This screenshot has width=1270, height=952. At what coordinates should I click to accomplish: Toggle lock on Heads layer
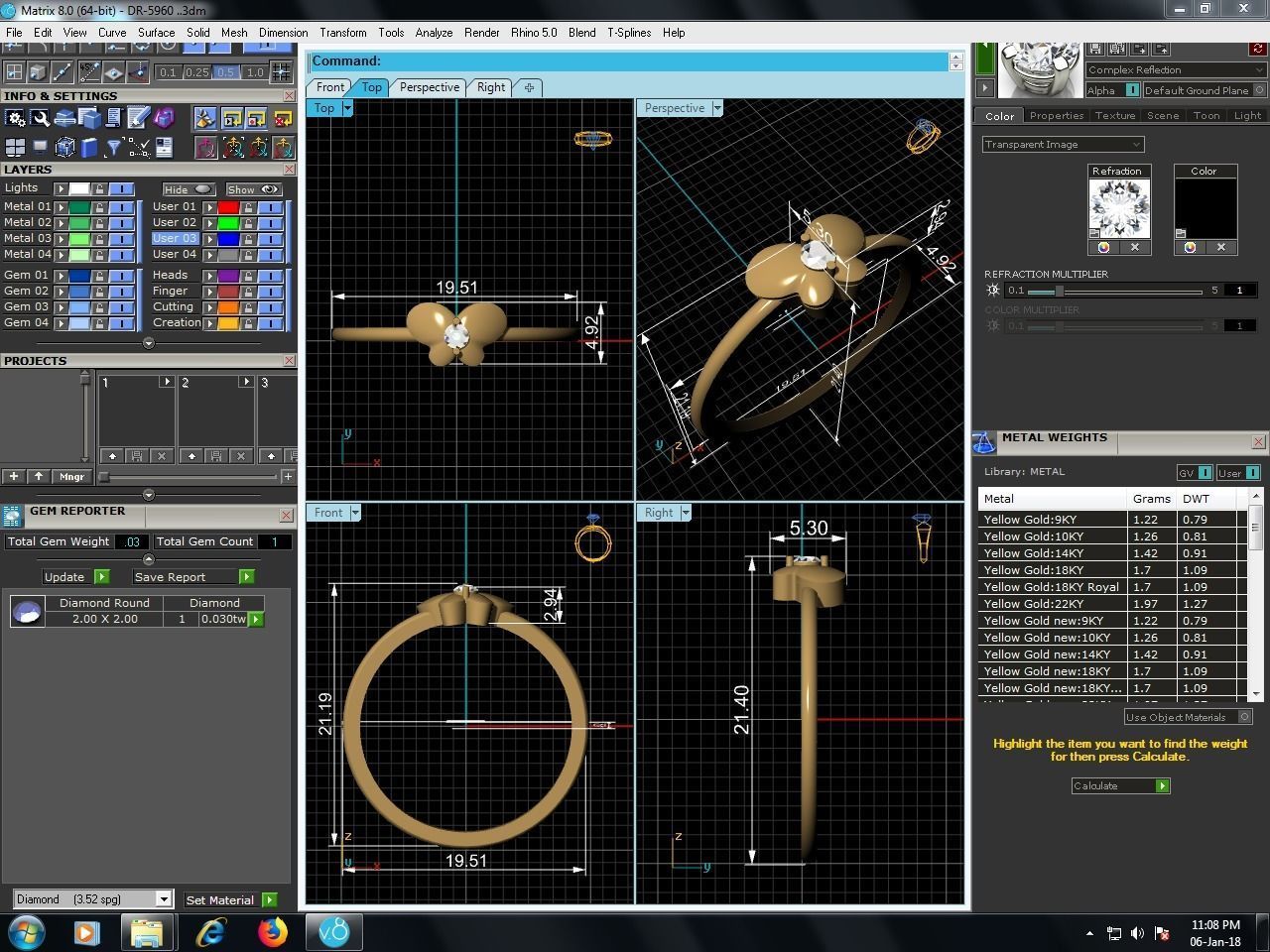click(x=249, y=276)
